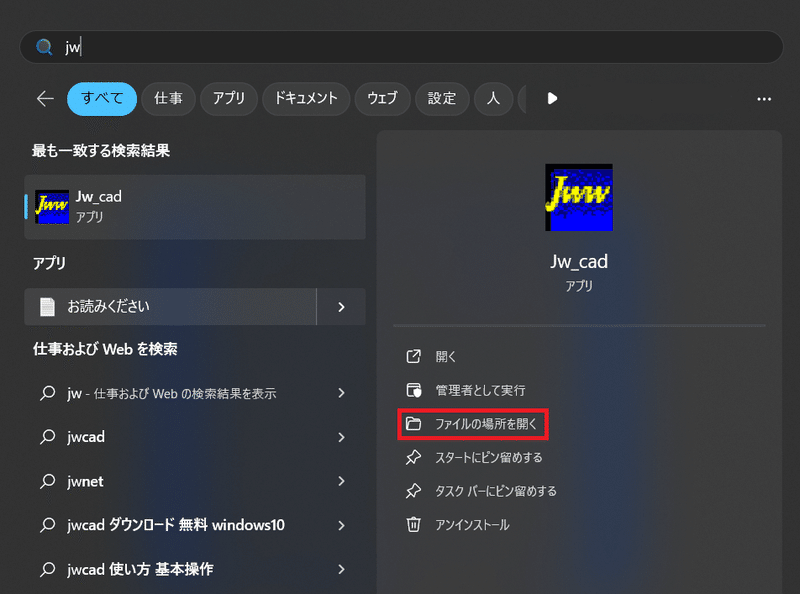Click the folder icon for ファイルの場所を開く
Image resolution: width=800 pixels, height=594 pixels.
coord(413,424)
